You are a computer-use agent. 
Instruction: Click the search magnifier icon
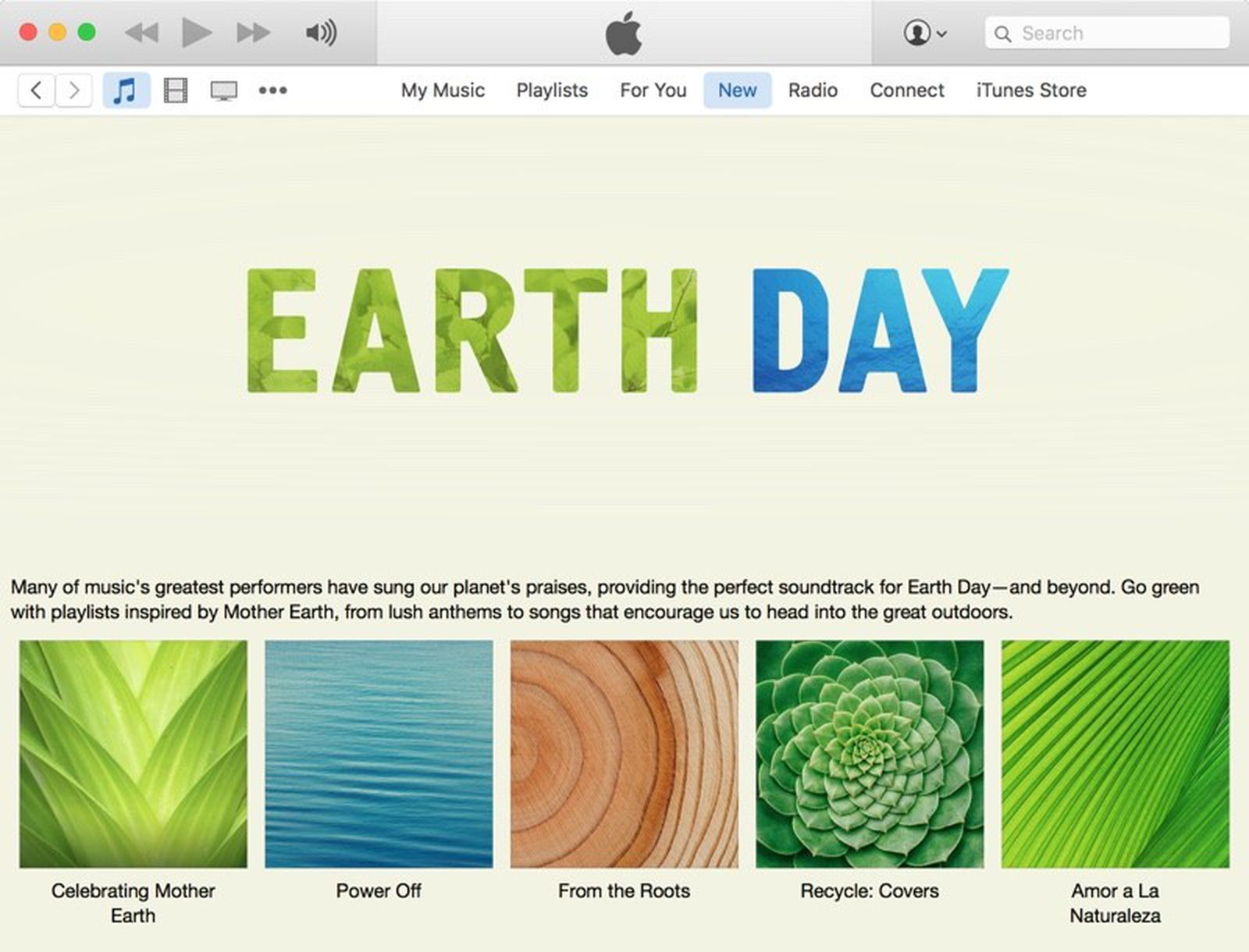[1005, 33]
